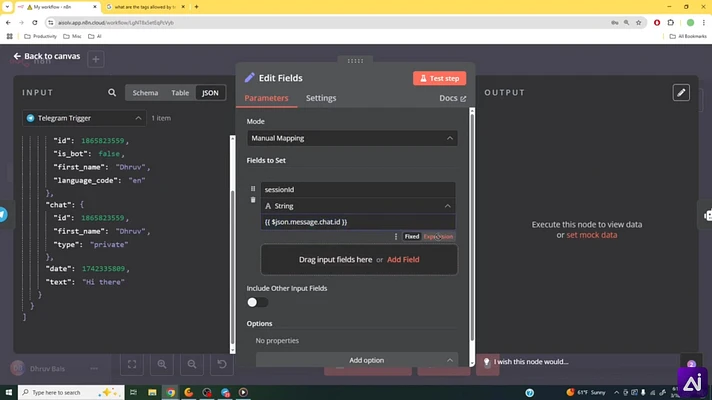Click the zoom out canvas icon
The image size is (712, 400).
pyautogui.click(x=192, y=364)
